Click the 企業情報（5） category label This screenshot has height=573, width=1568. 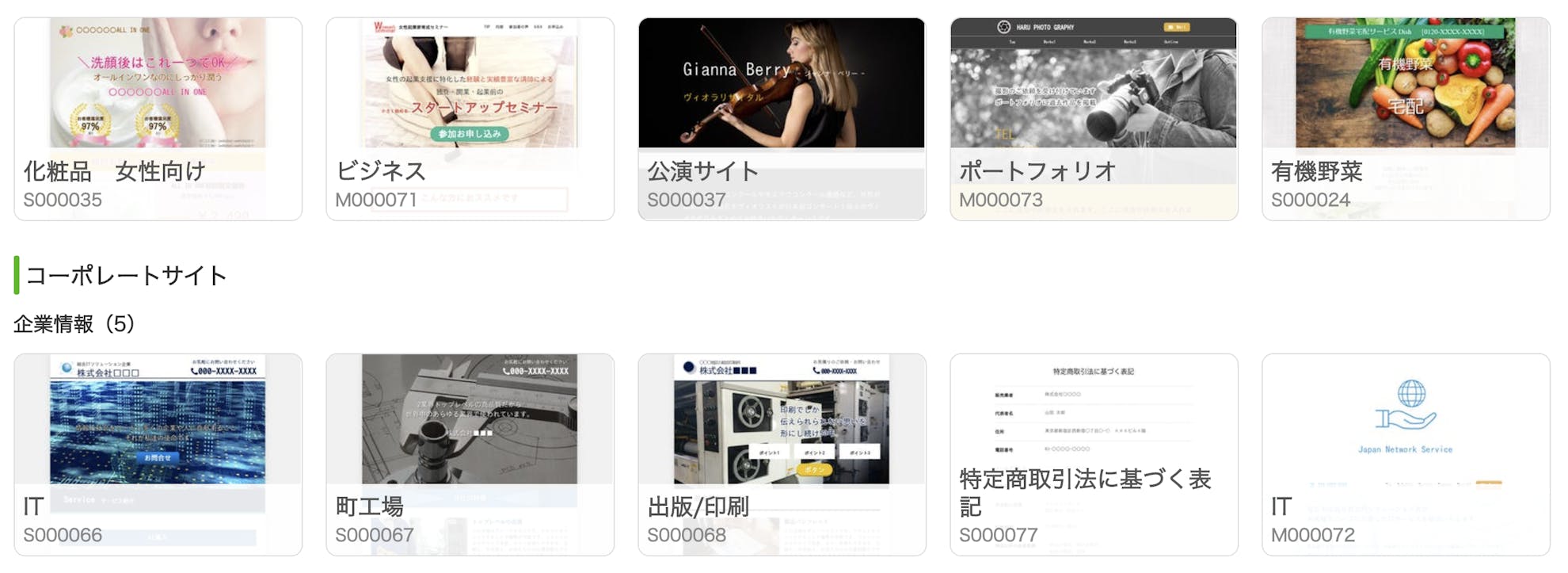(x=74, y=323)
